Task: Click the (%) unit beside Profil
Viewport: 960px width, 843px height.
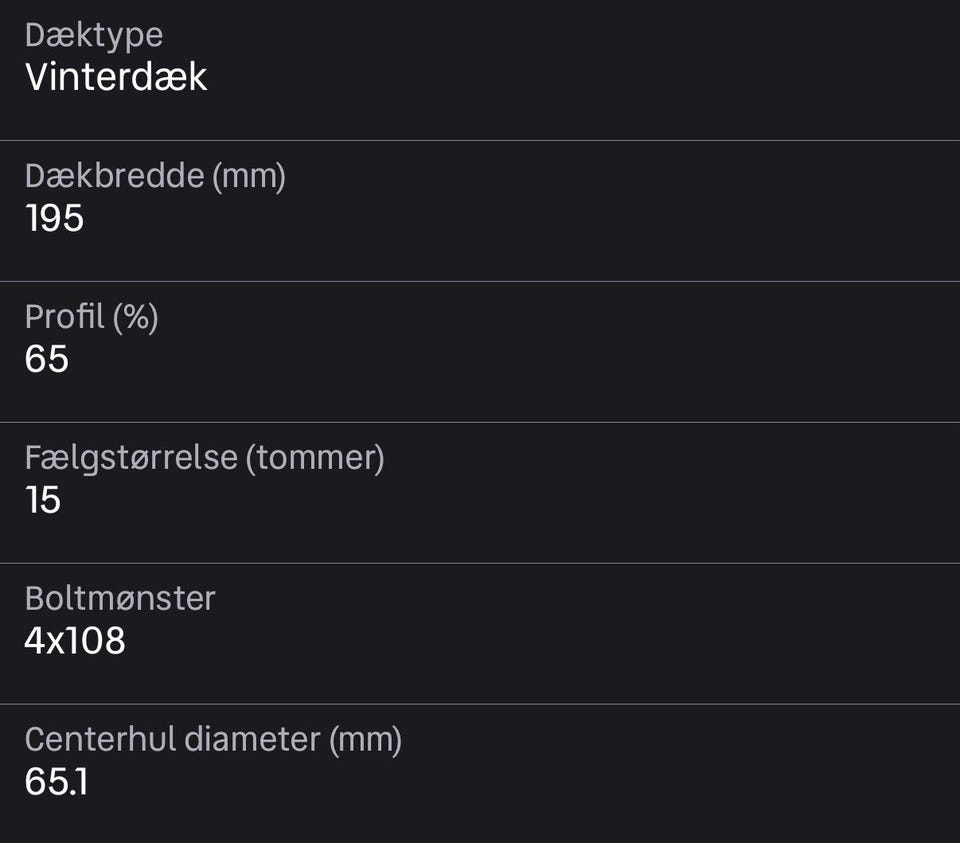Action: (136, 317)
